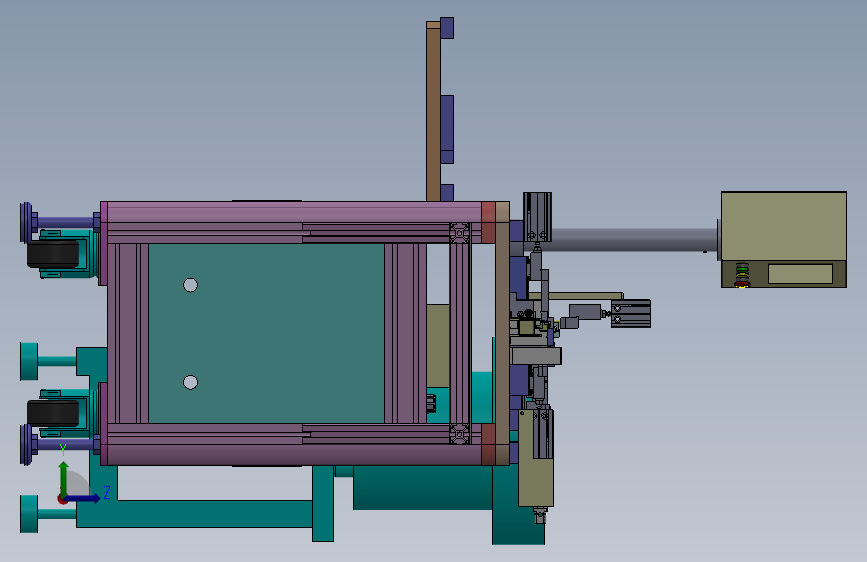This screenshot has height=562, width=867.
Task: Select the long teal horizontal base beam
Action: [x=194, y=514]
